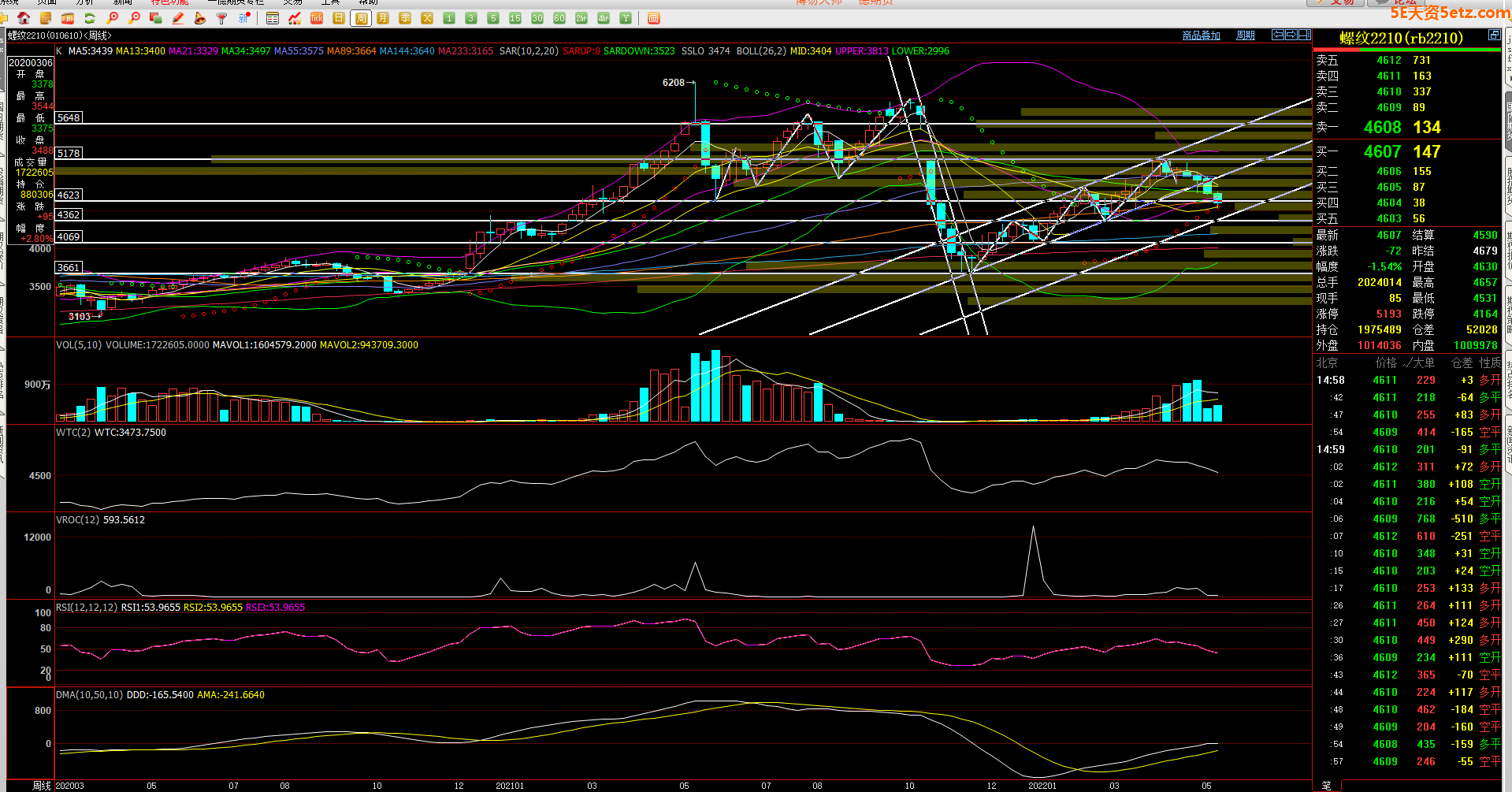Select the weekly (周) chart period
Screen dimensions: 1512x792
click(x=361, y=18)
